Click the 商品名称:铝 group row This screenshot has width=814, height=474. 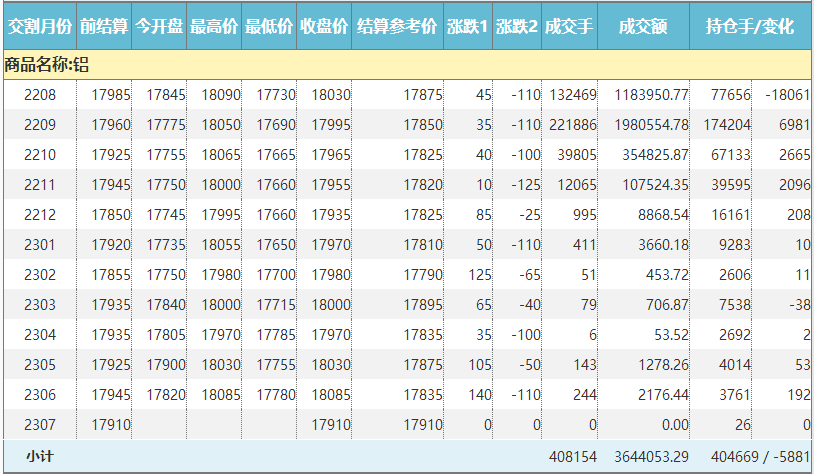point(47,65)
